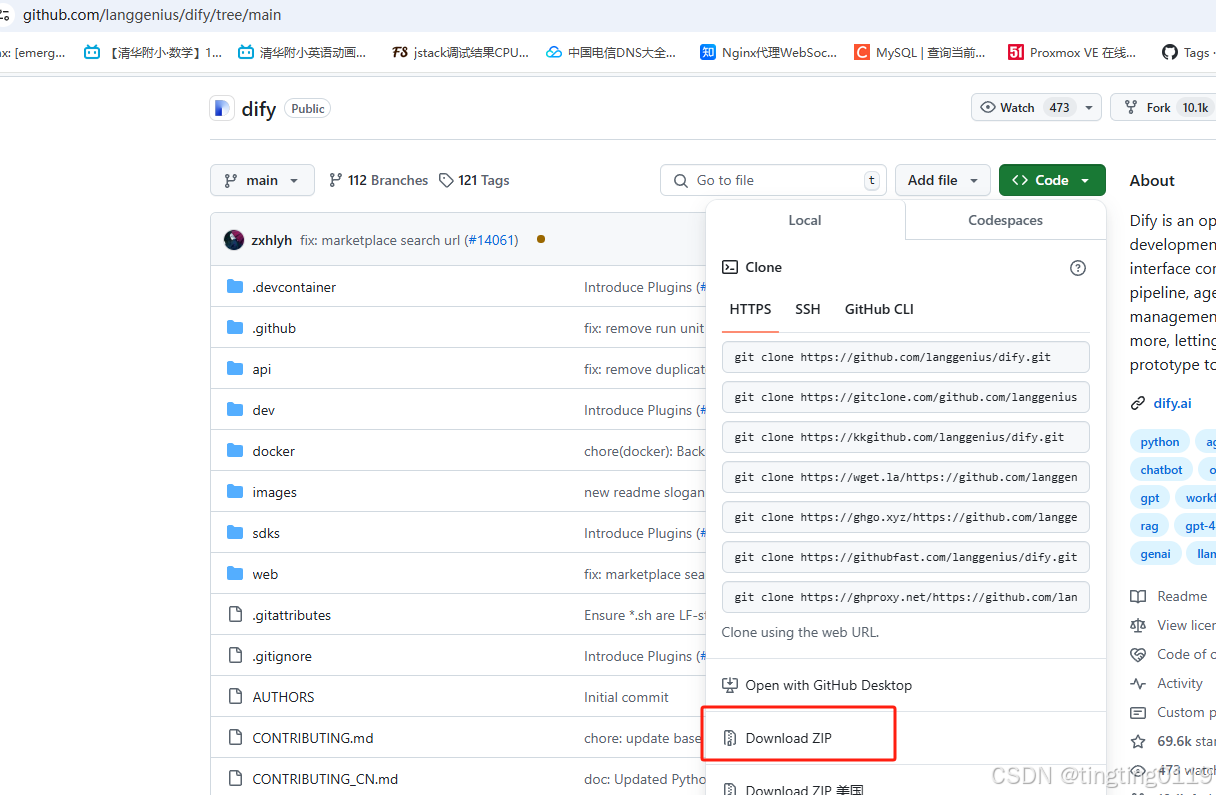The width and height of the screenshot is (1216, 795).
Task: Click the license scale icon
Action: point(1138,625)
